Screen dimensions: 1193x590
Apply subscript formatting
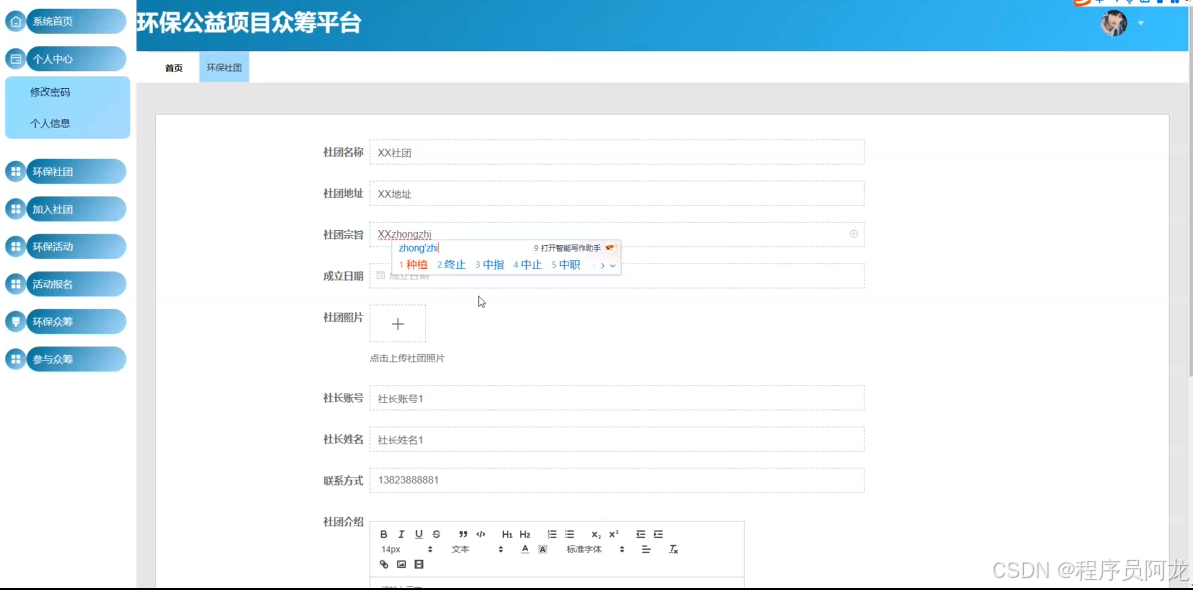pyautogui.click(x=596, y=534)
